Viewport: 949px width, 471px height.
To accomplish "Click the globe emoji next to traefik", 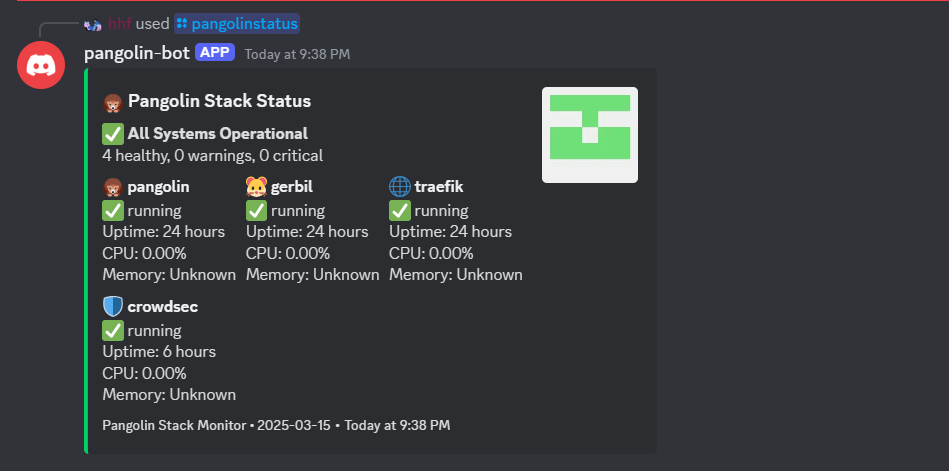I will click(399, 187).
